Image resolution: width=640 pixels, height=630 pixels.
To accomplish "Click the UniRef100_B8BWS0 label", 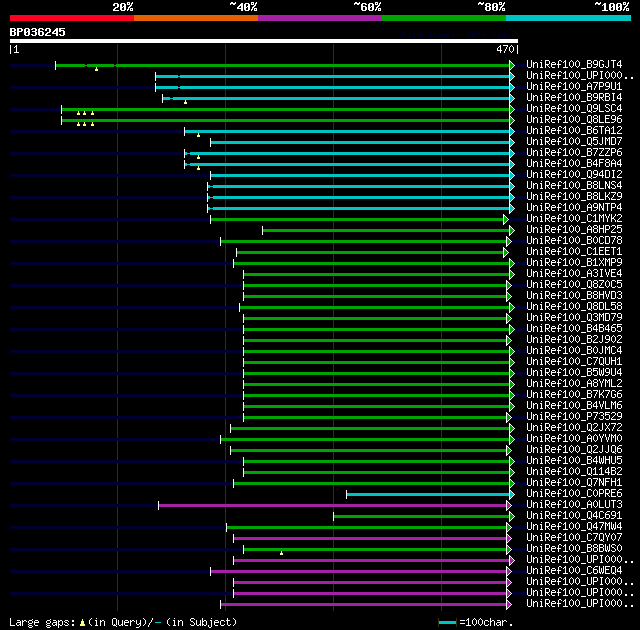I will (574, 549).
